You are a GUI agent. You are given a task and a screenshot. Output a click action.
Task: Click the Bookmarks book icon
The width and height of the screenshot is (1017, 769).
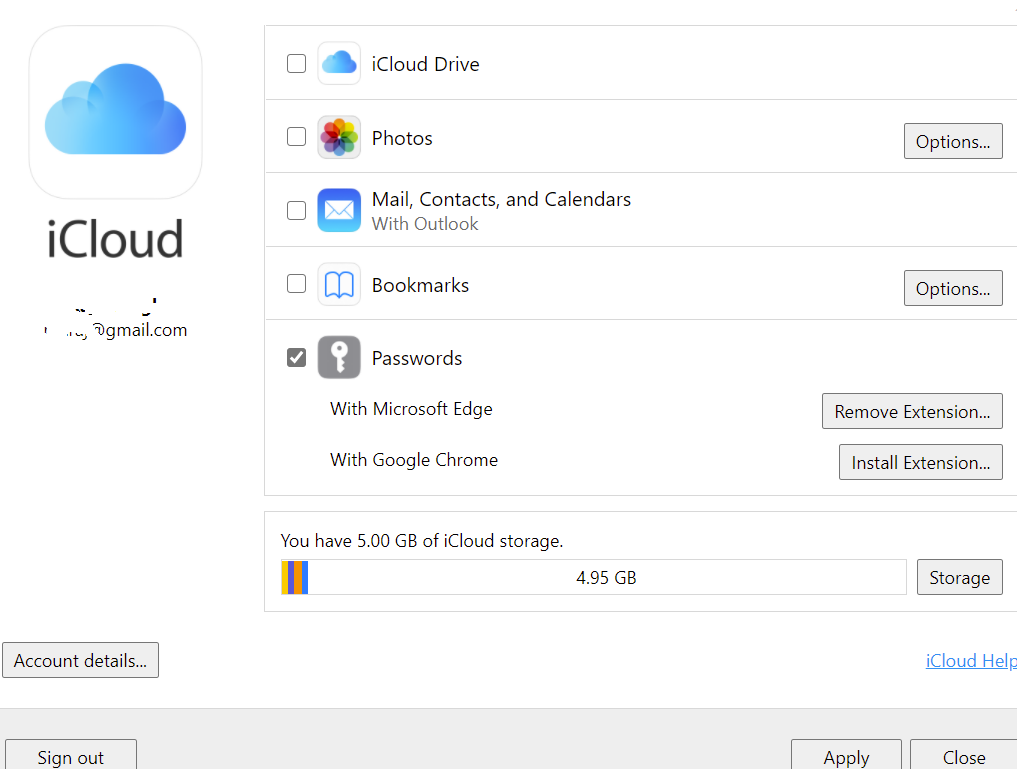[339, 284]
